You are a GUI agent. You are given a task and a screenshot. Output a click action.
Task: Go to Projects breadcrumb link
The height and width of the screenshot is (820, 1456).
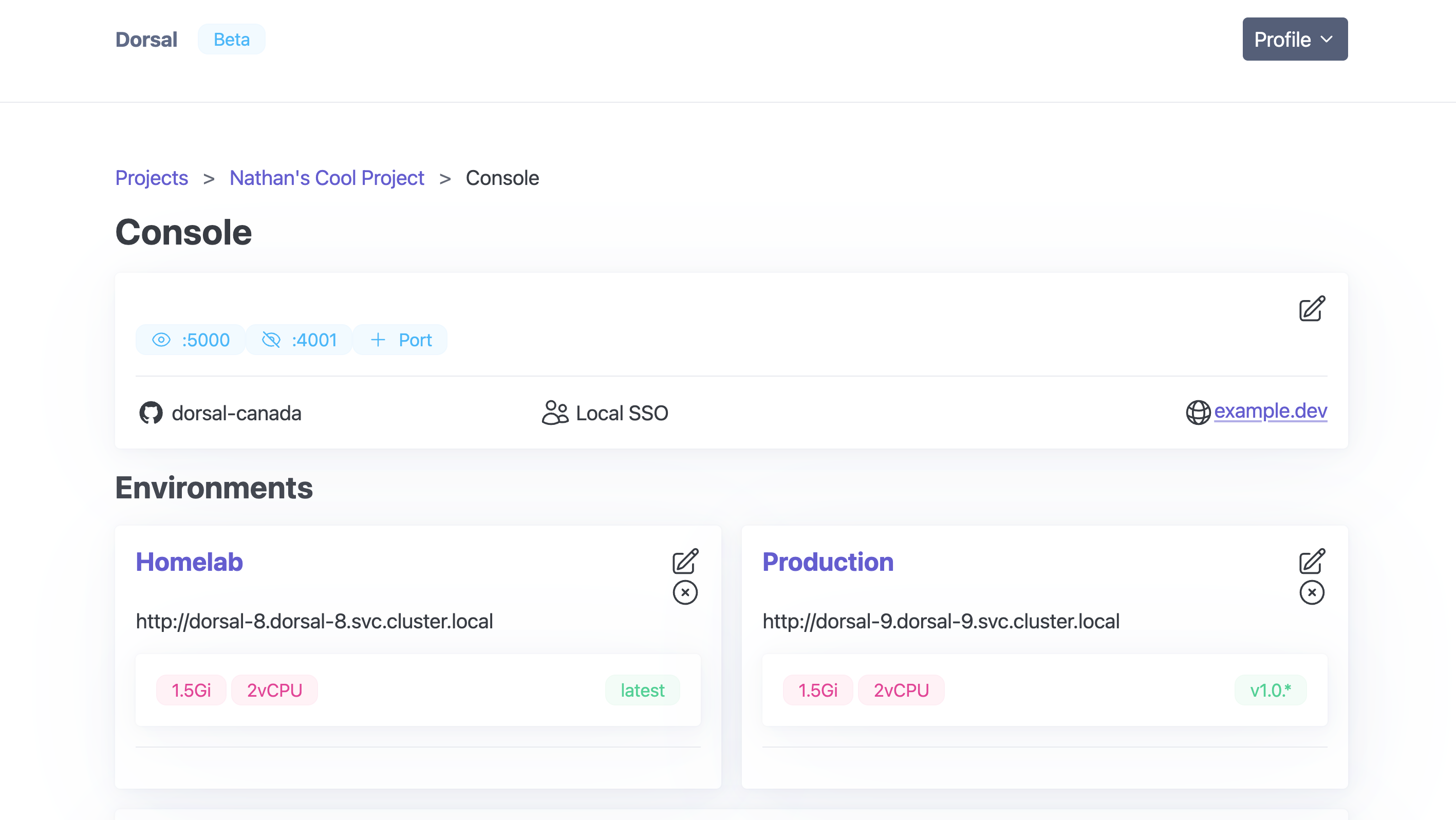coord(152,178)
